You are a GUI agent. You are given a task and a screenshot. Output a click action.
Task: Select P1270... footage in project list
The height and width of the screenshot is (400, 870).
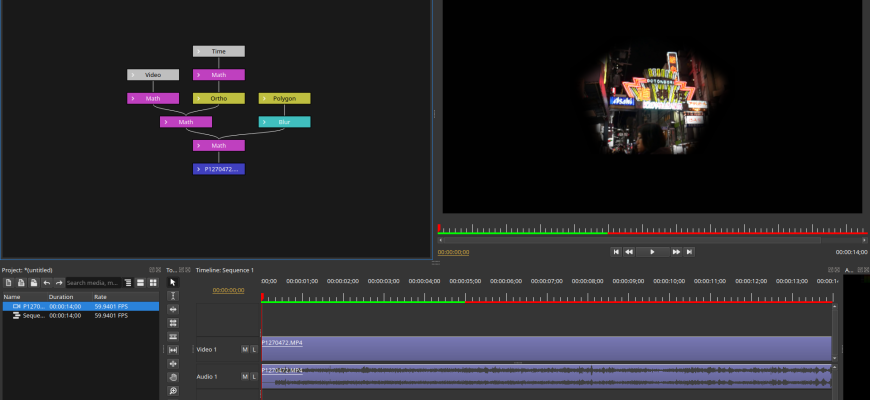(80, 306)
